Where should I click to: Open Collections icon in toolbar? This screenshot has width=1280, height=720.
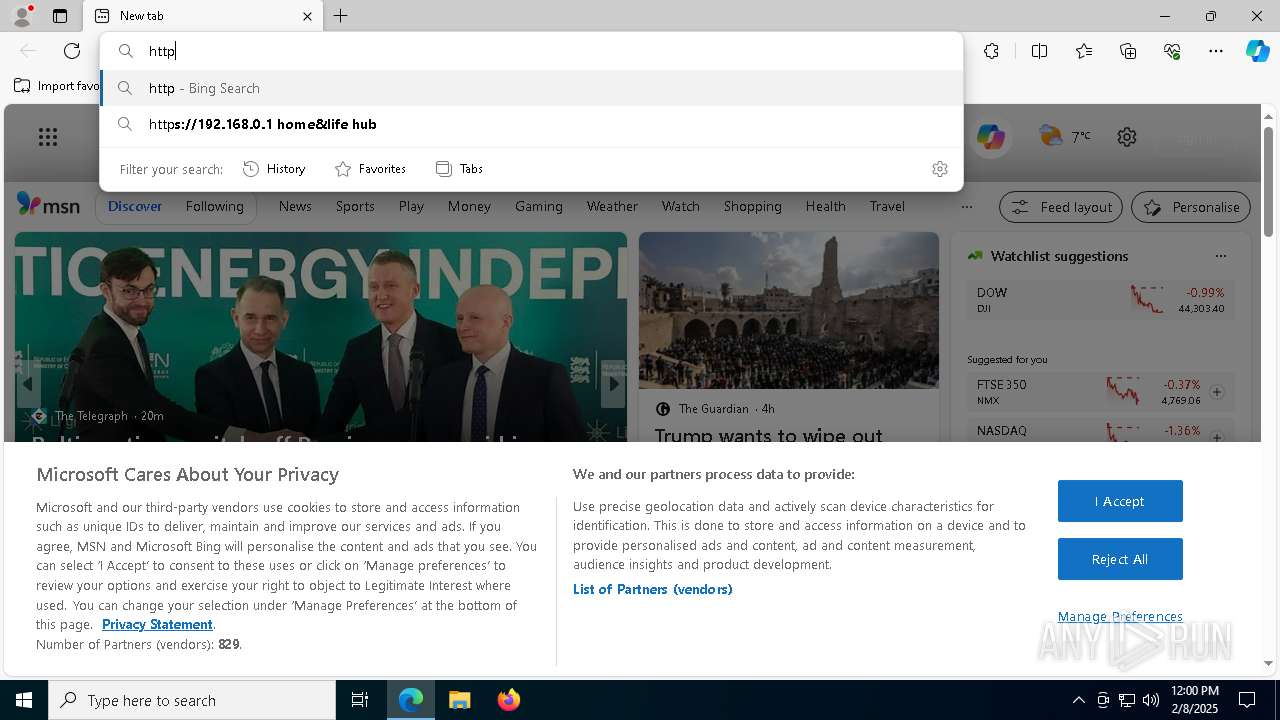click(x=1128, y=51)
